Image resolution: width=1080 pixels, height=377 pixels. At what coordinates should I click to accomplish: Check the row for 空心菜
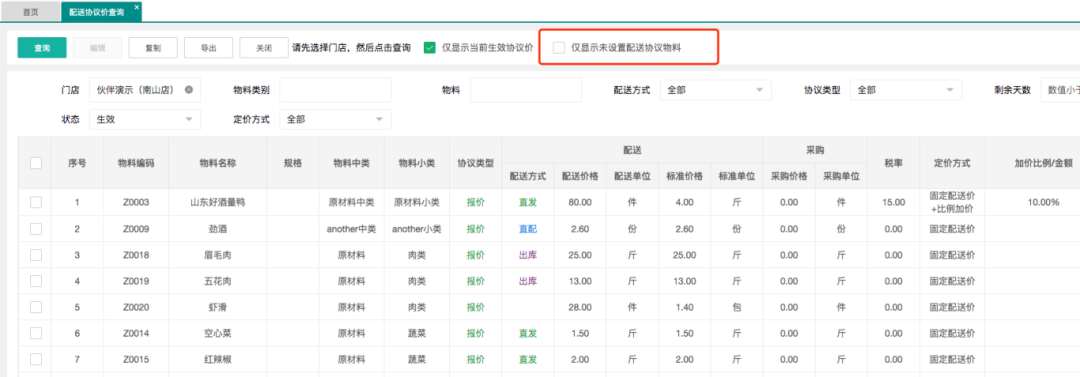[x=36, y=333]
